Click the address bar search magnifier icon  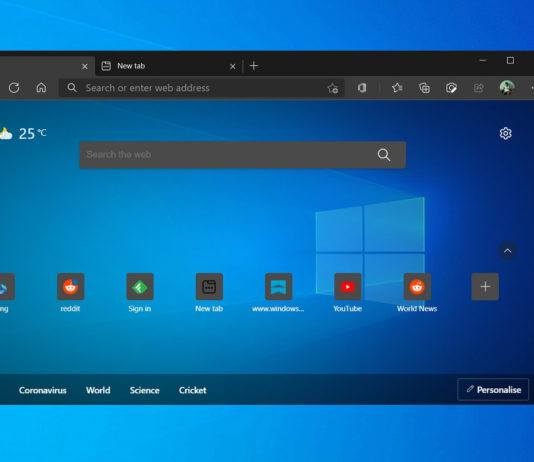click(72, 88)
